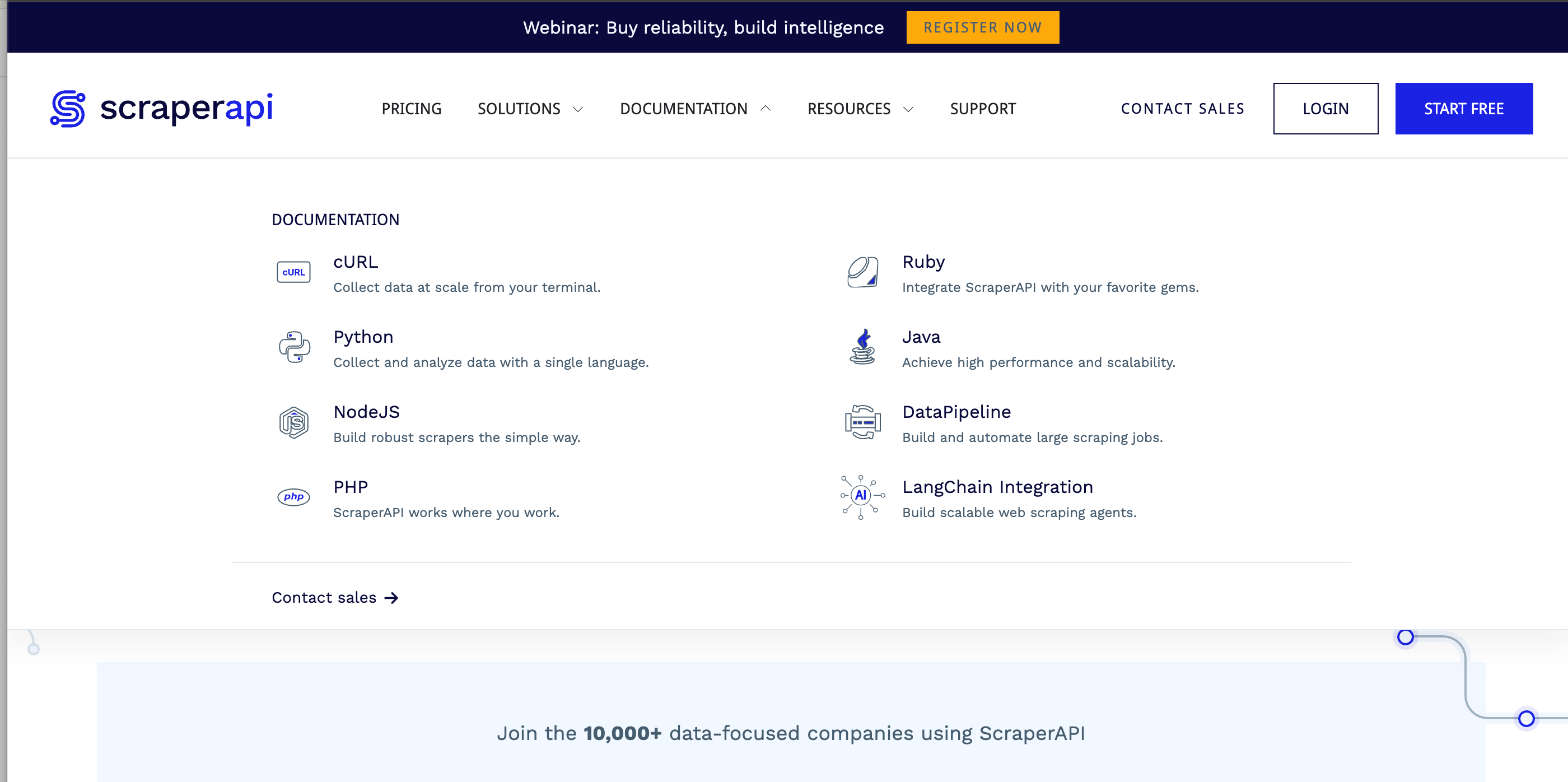Click the Start Free button

point(1464,109)
